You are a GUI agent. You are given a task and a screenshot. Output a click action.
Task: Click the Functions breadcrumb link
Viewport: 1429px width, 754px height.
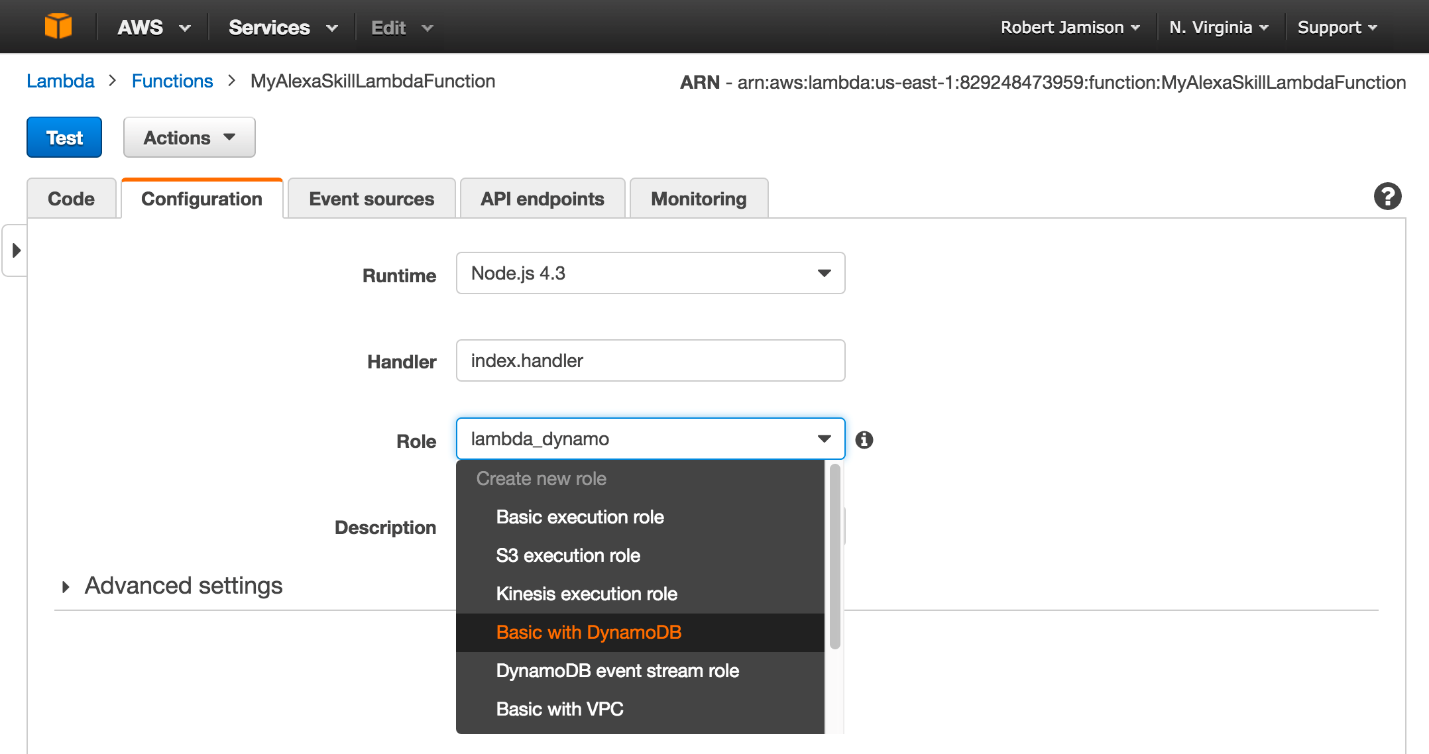(172, 81)
